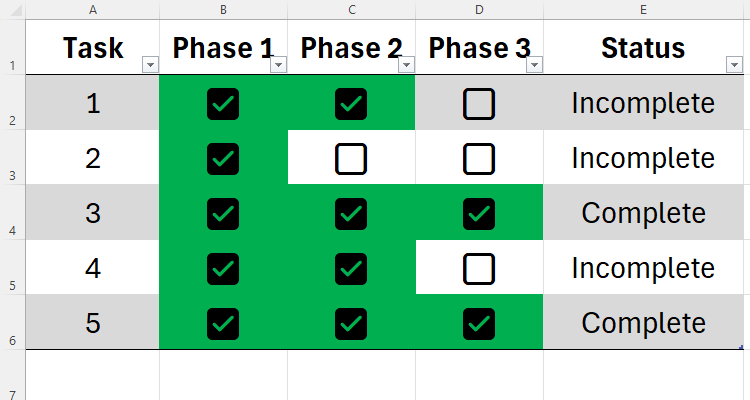Tick Phase 2 checkbox for Task 2
This screenshot has height=400, width=750.
pos(351,158)
